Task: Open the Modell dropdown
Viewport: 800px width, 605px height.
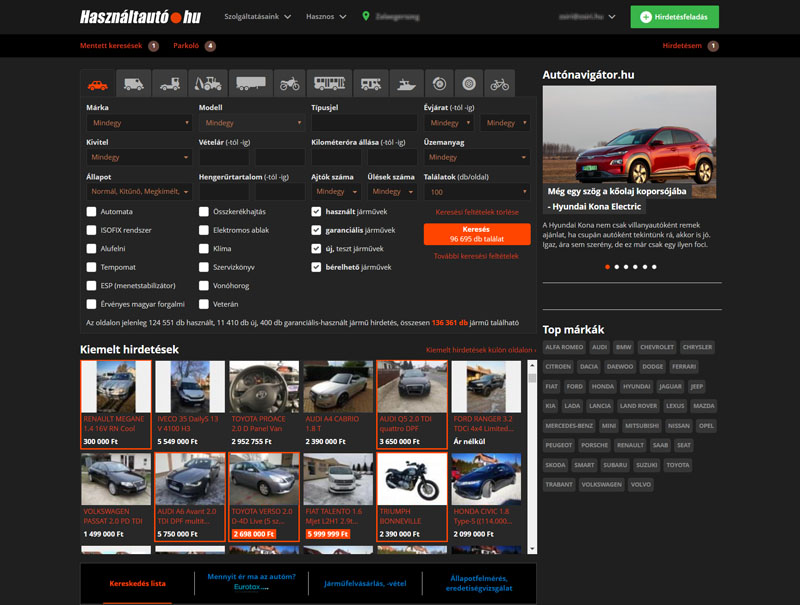Action: coord(252,123)
